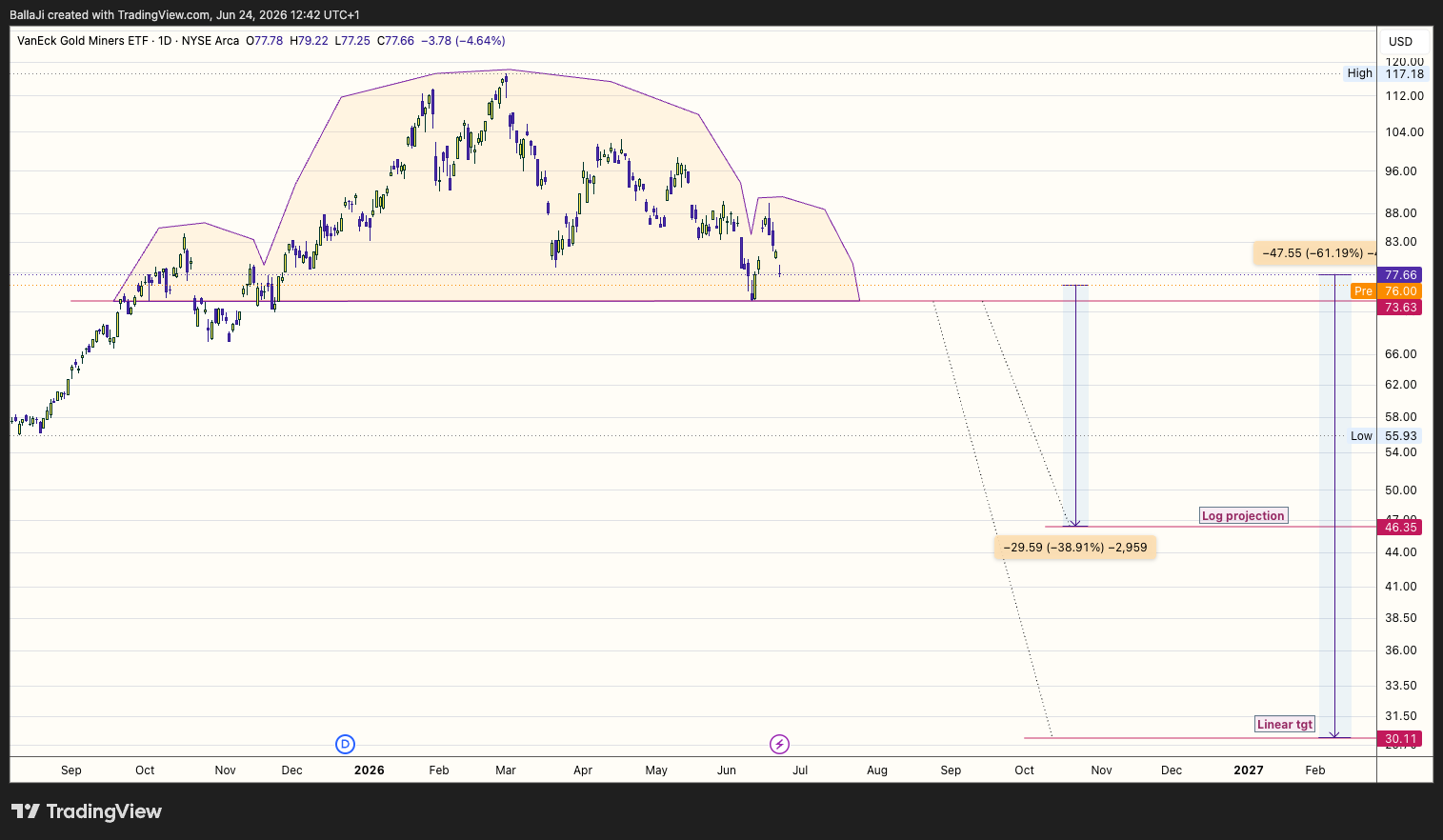Click the -29.59 (-38.91%) measurement box
This screenshot has height=840, width=1443.
coord(1075,548)
